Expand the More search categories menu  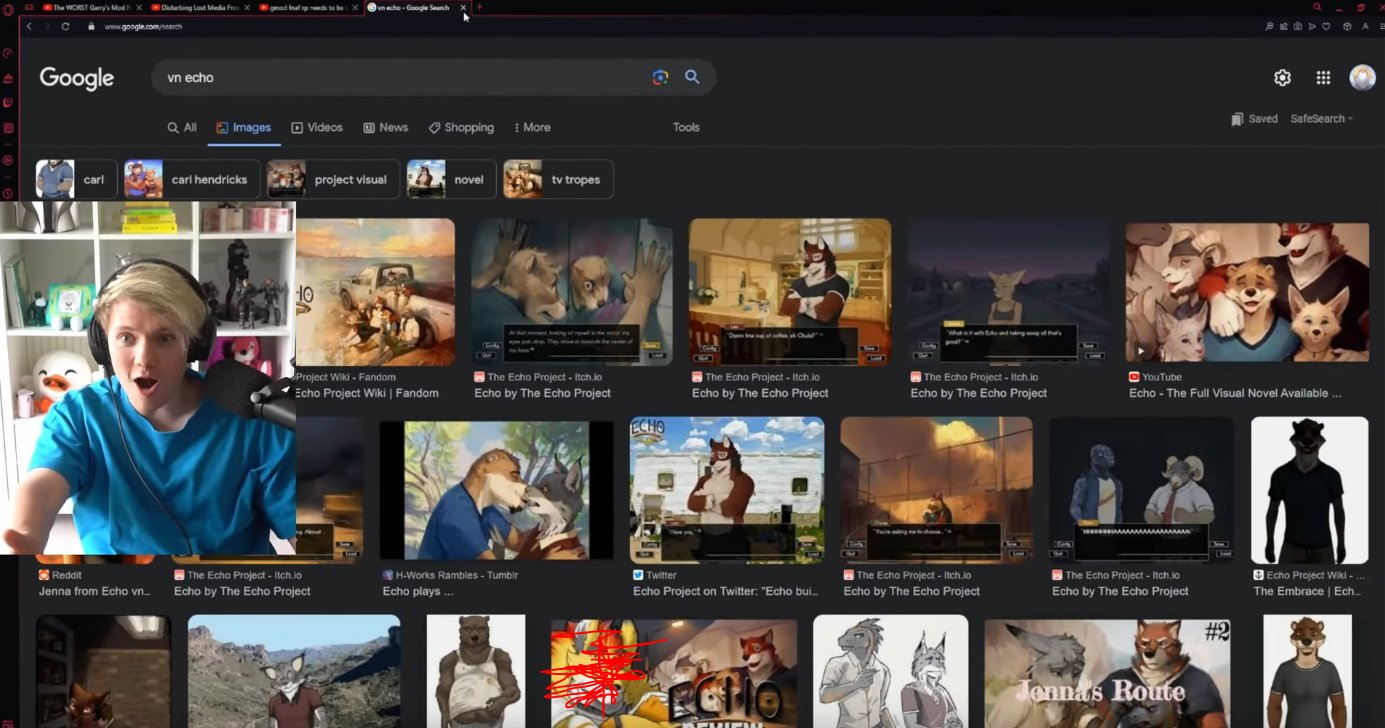[532, 127]
